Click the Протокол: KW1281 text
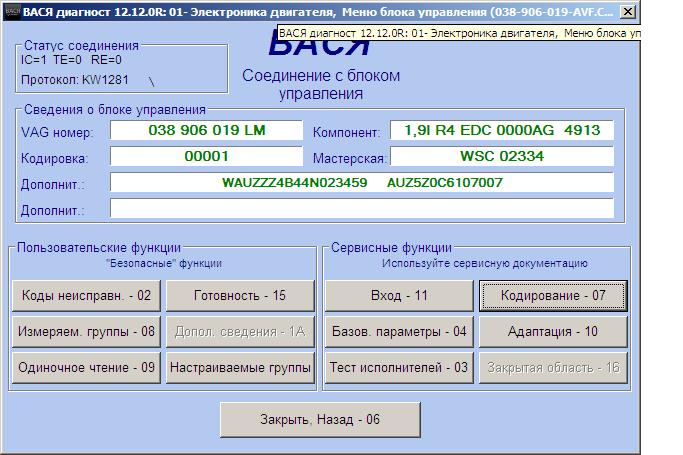This screenshot has width=683, height=455. click(x=75, y=80)
